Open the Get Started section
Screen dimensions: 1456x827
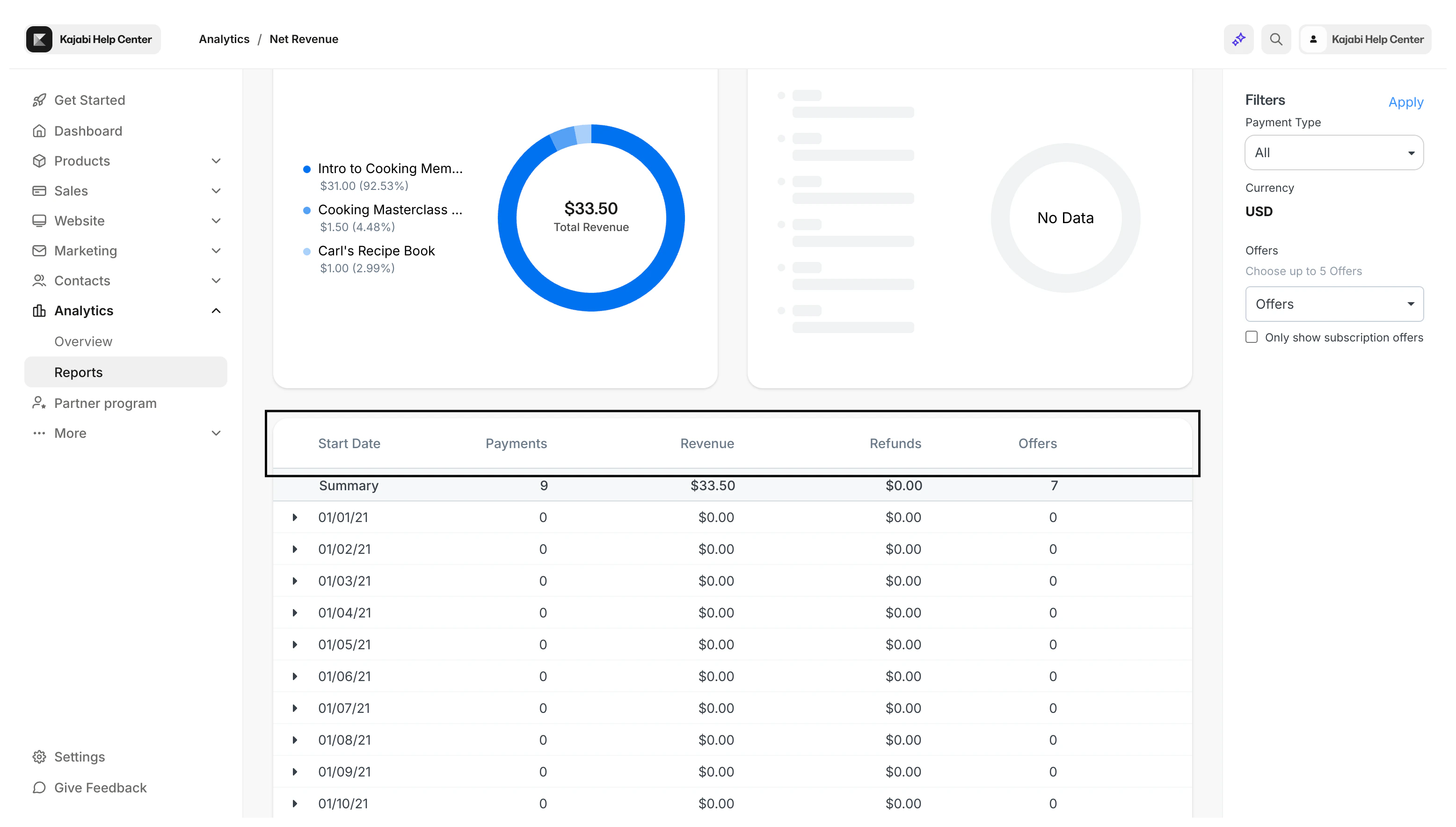[90, 100]
